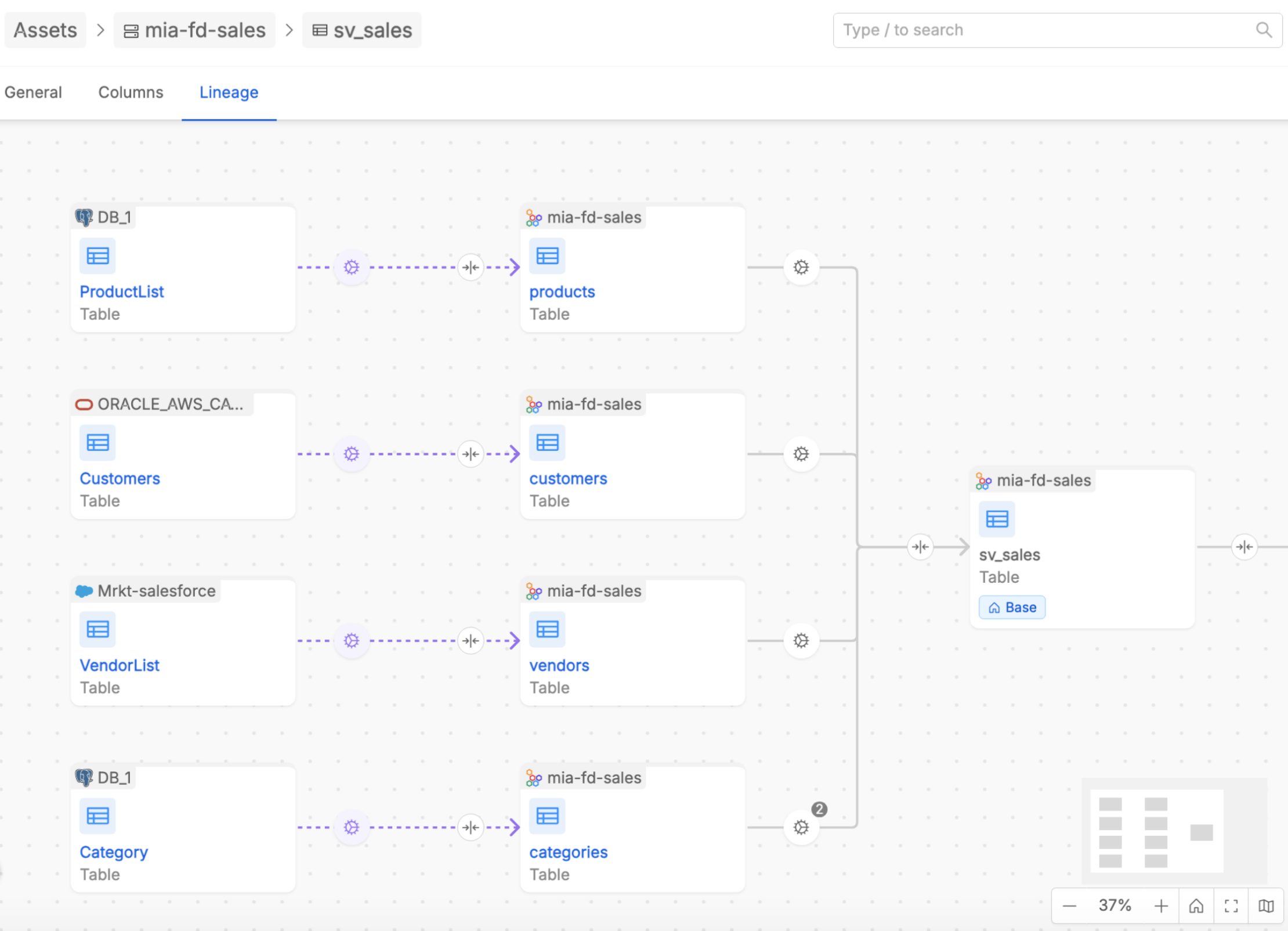Fit lineage view using the home icon

pos(1196,905)
